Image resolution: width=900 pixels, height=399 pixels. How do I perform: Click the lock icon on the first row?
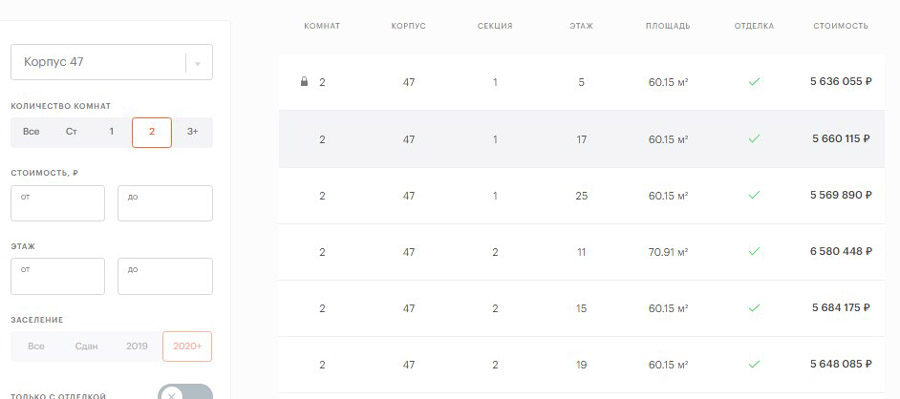tap(304, 82)
